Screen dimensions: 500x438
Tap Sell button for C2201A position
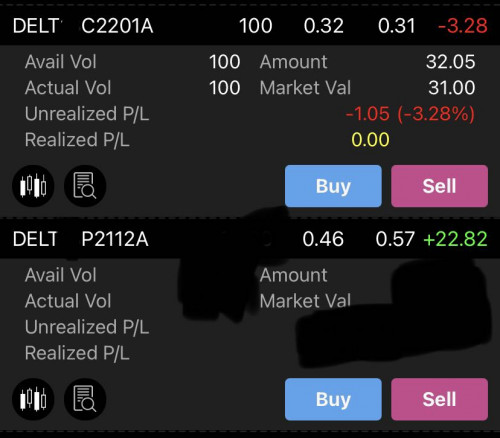[x=439, y=186]
